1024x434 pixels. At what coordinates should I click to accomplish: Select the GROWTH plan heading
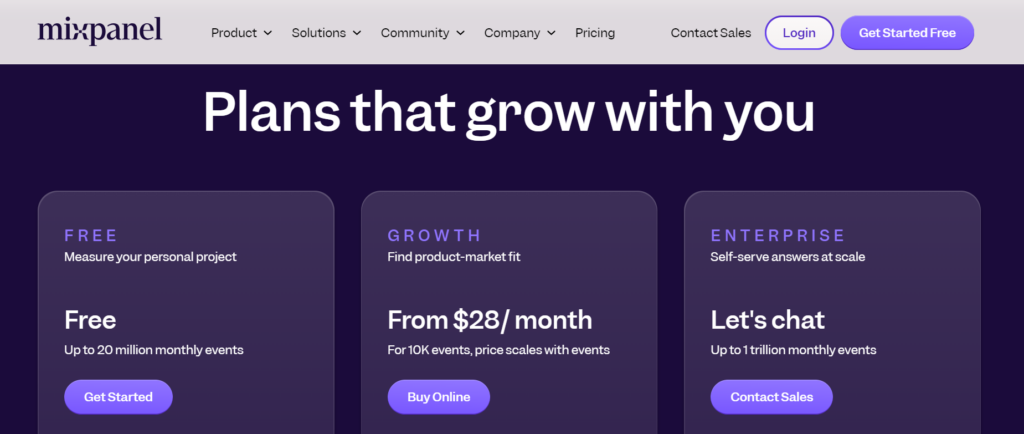(434, 236)
